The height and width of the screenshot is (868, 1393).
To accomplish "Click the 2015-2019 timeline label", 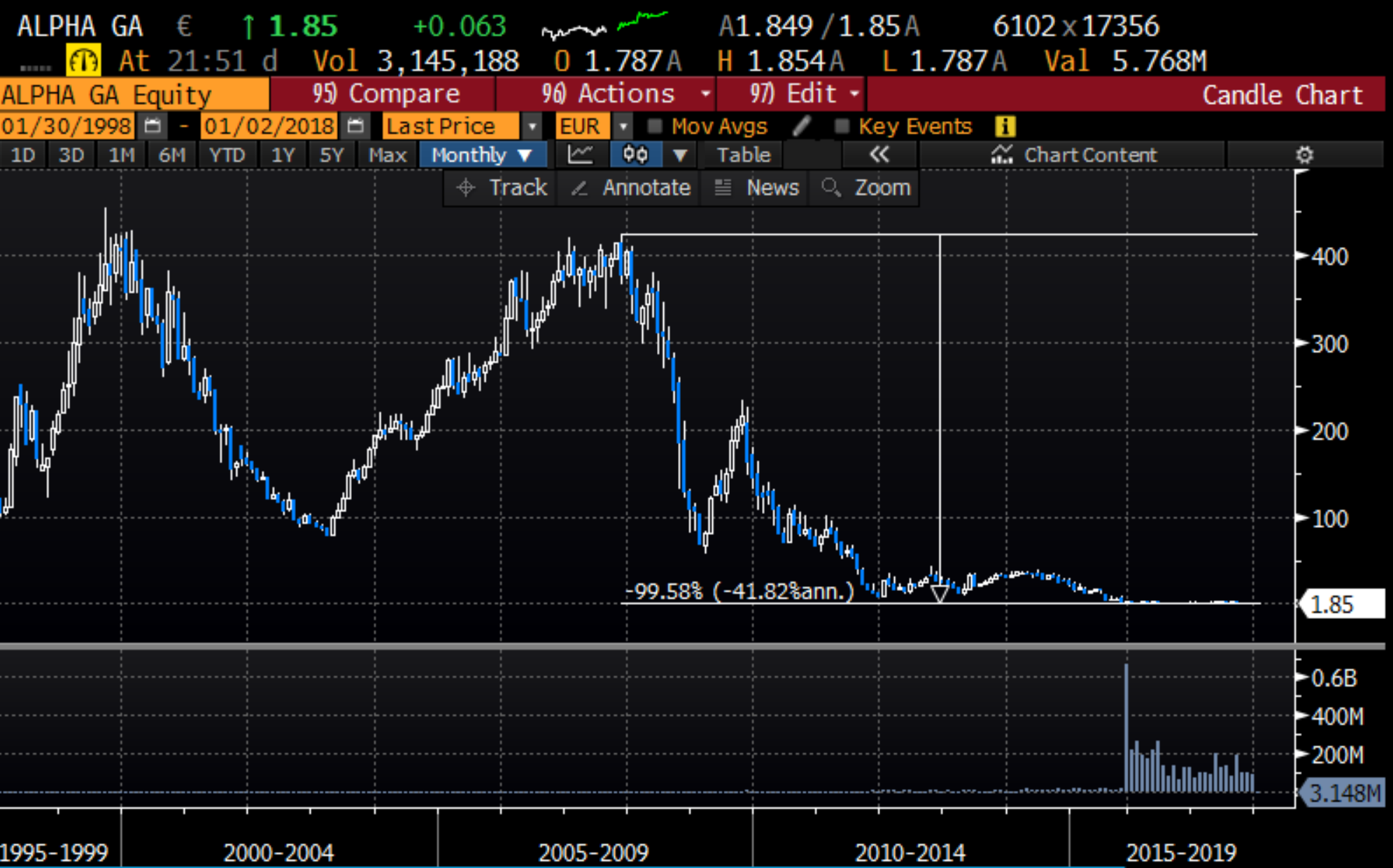I will point(1181,853).
